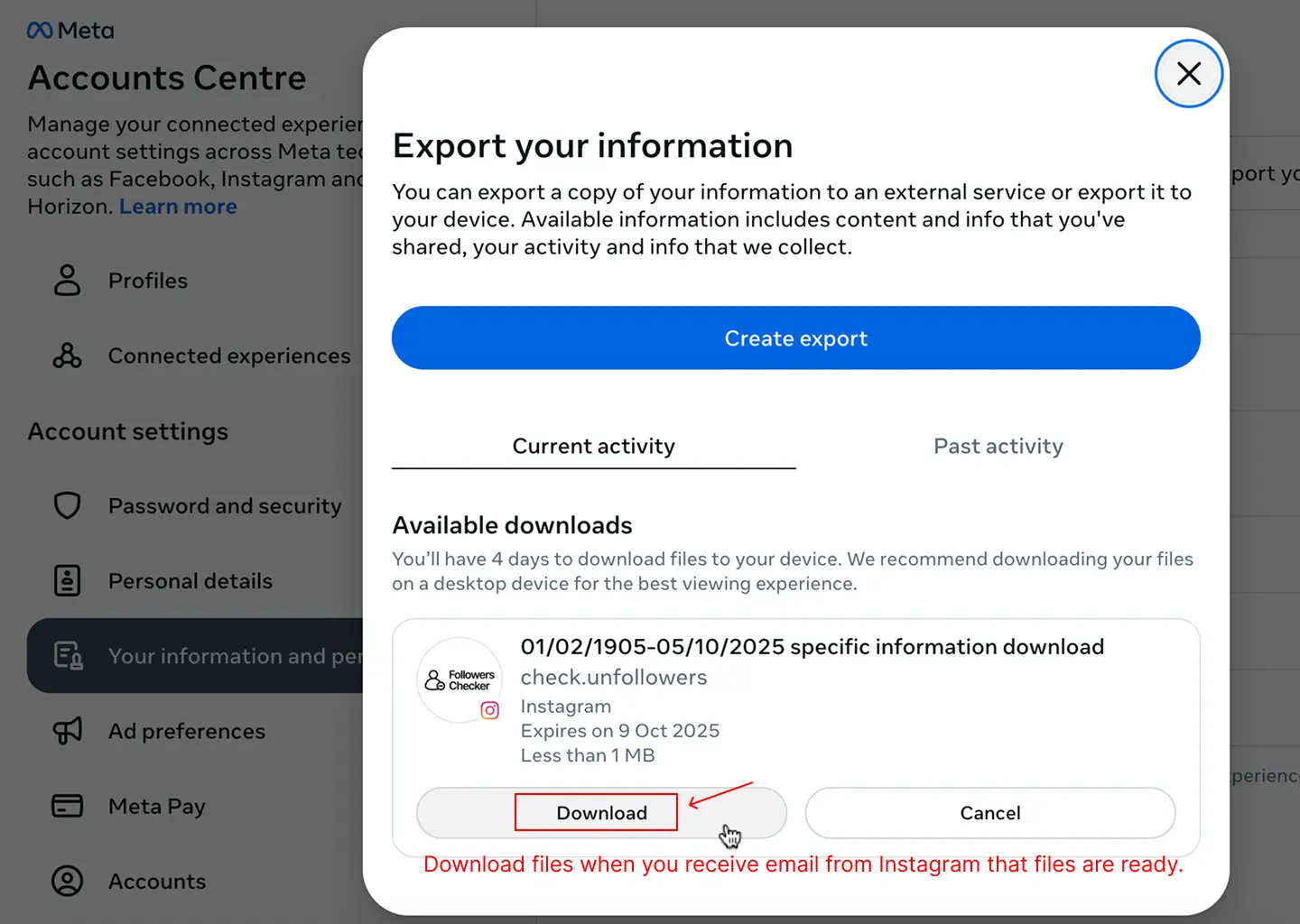This screenshot has height=924, width=1300.
Task: Click the Accounts circle person icon
Action: pyautogui.click(x=67, y=881)
